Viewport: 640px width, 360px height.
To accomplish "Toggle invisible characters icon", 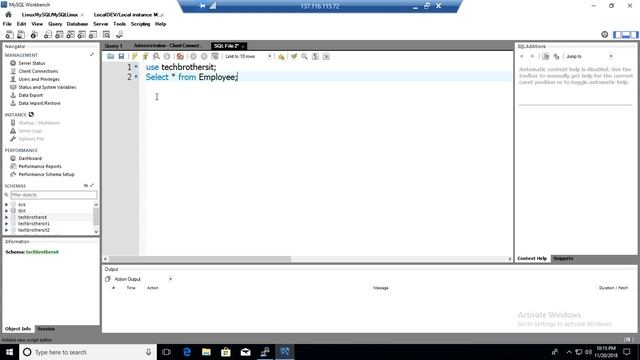I will pyautogui.click(x=315, y=56).
